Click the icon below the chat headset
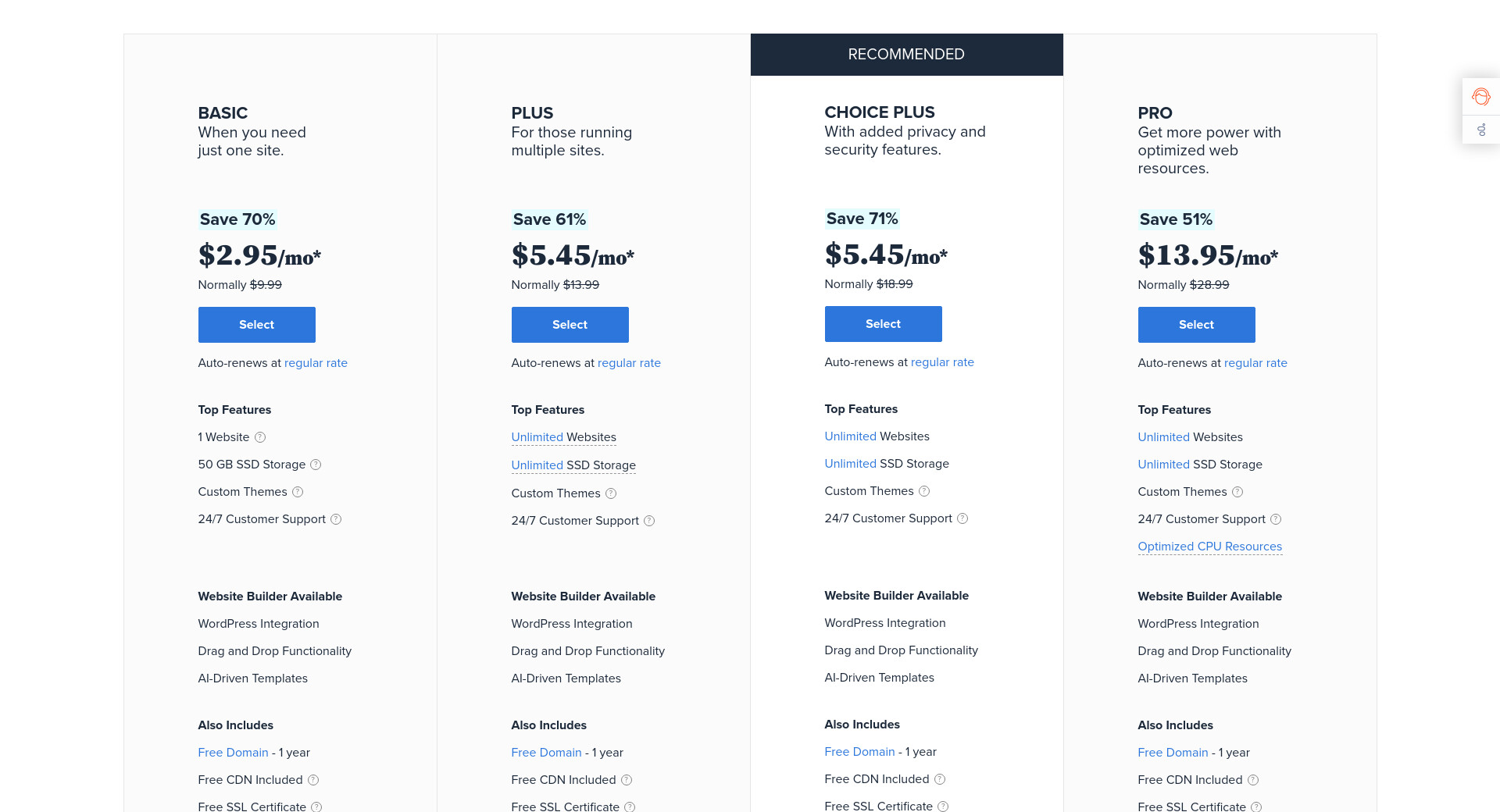This screenshot has width=1500, height=812. (1480, 130)
